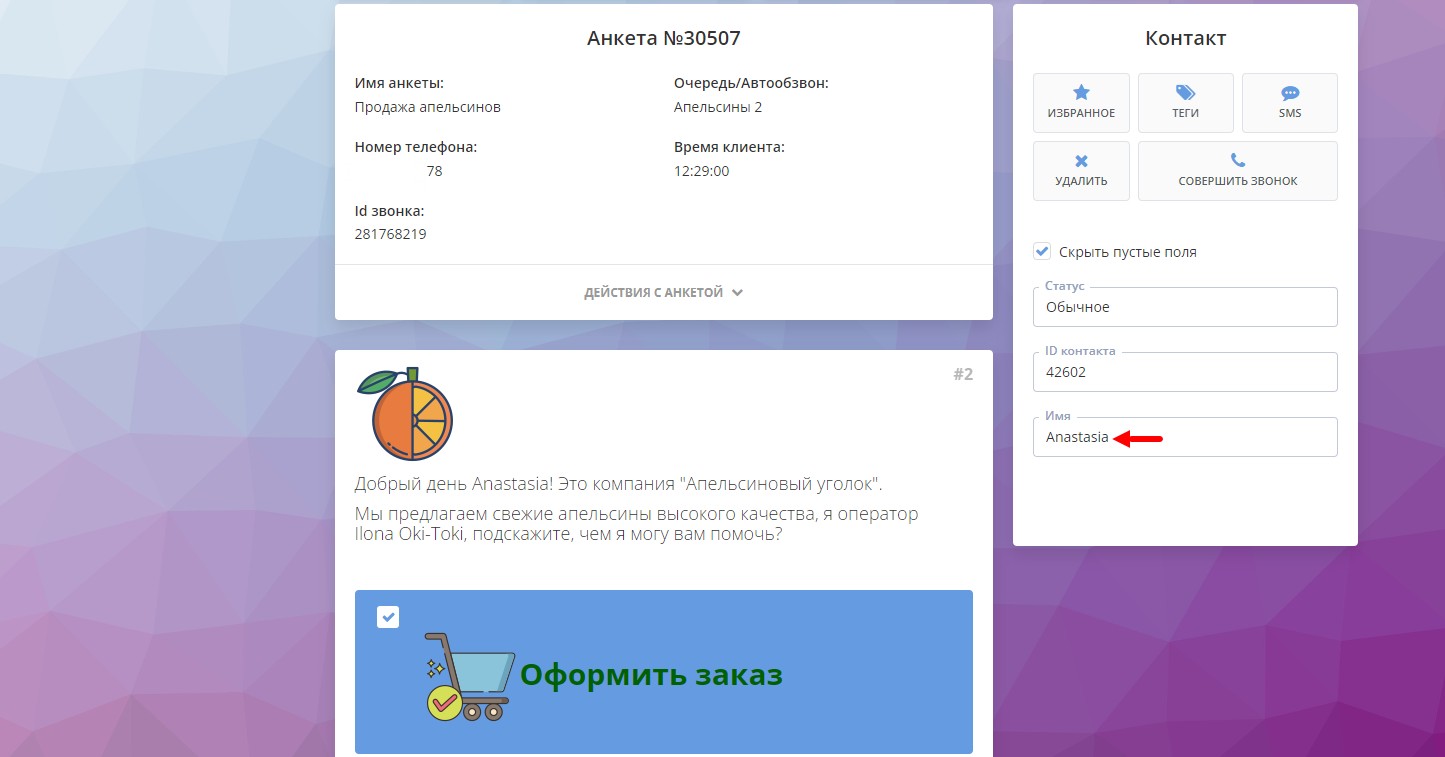Collapse the questionnaire actions chevron

[738, 292]
